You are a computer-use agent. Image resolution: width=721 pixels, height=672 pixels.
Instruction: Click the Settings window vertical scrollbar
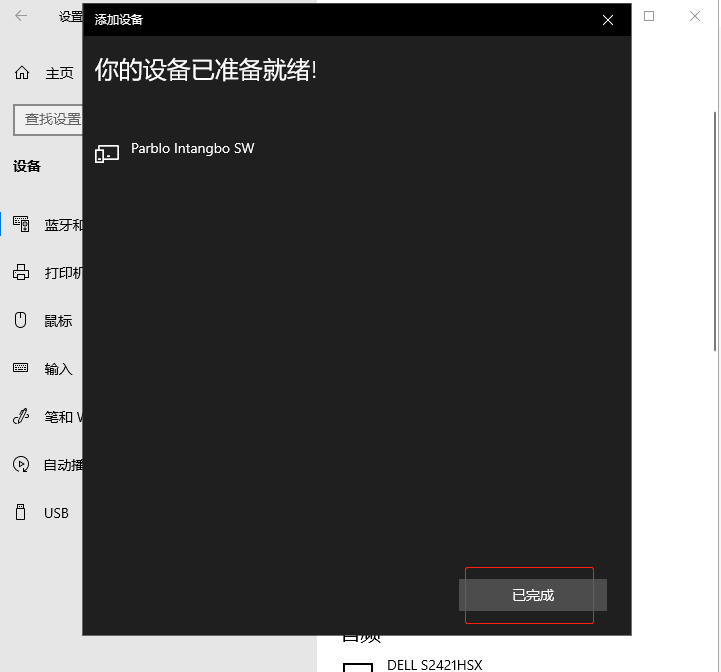tap(715, 231)
